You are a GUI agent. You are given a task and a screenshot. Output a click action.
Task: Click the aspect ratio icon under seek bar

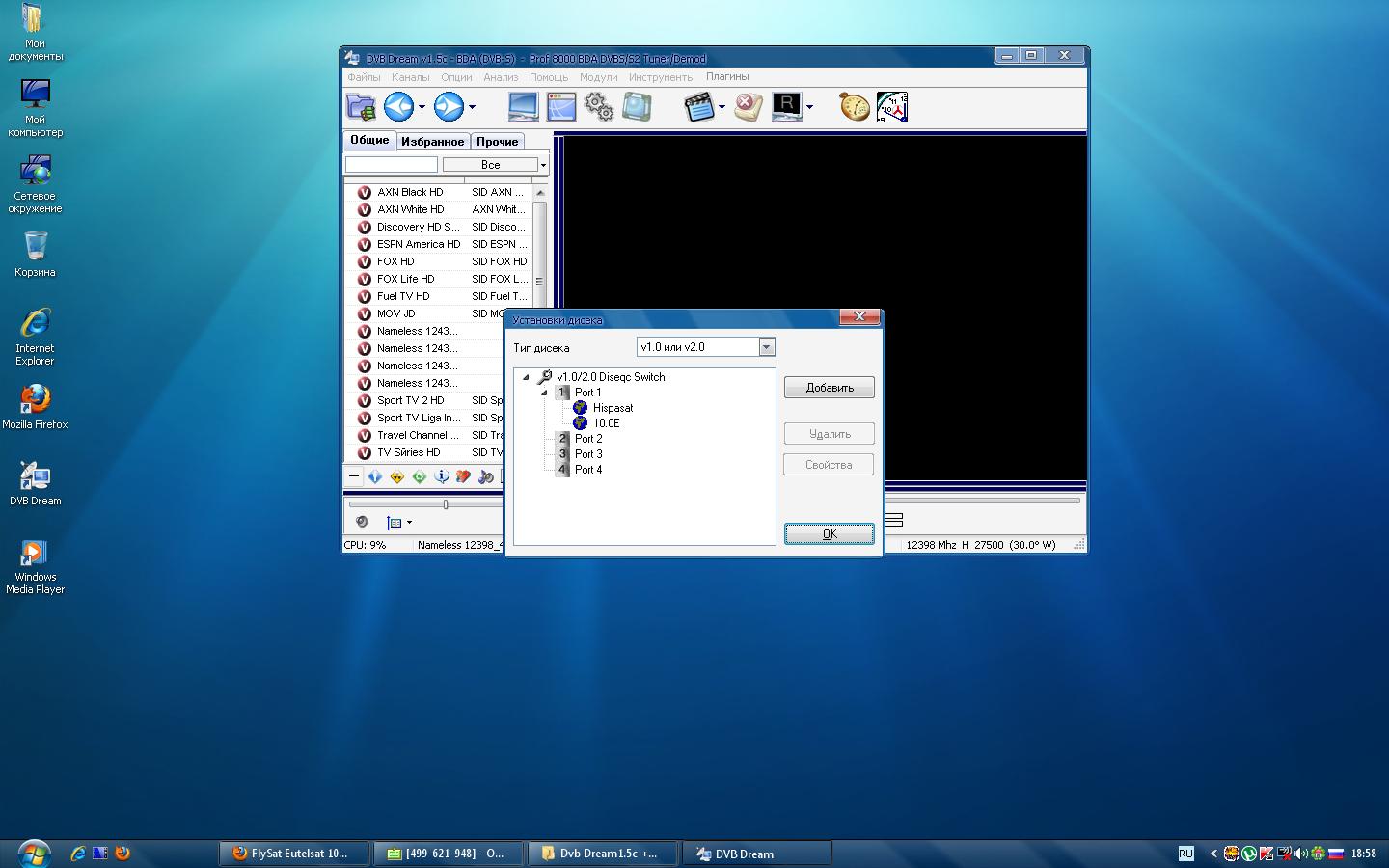click(x=394, y=523)
